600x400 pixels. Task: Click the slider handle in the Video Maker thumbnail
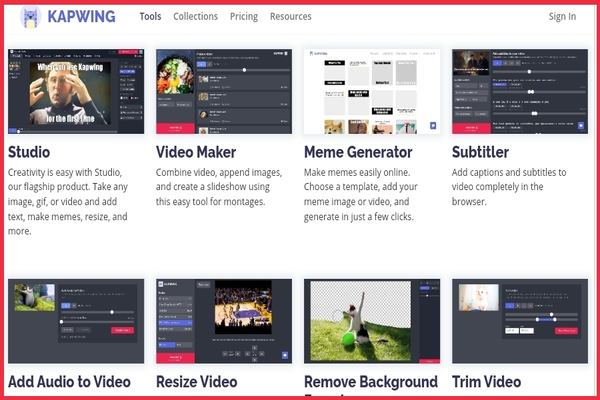point(244,70)
